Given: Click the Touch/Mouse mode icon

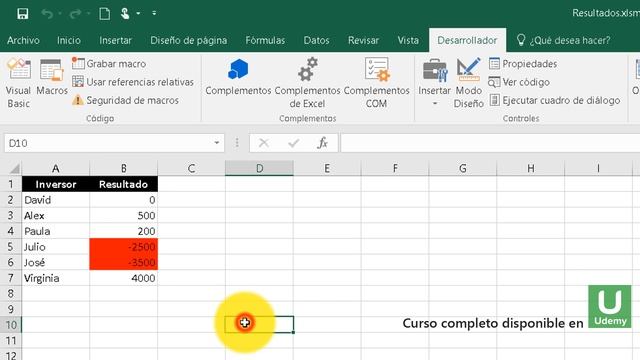Looking at the screenshot, I should [125, 13].
